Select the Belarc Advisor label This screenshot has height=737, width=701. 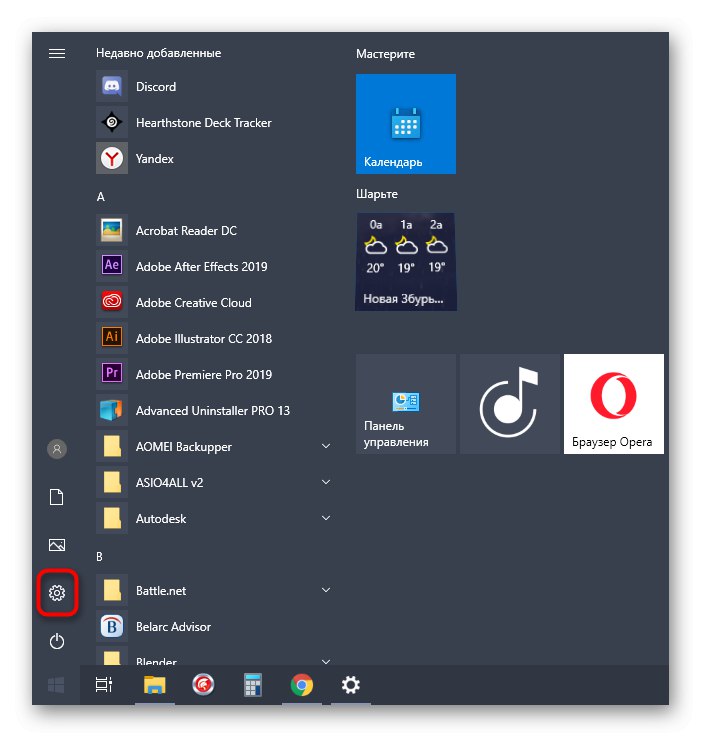coord(173,627)
